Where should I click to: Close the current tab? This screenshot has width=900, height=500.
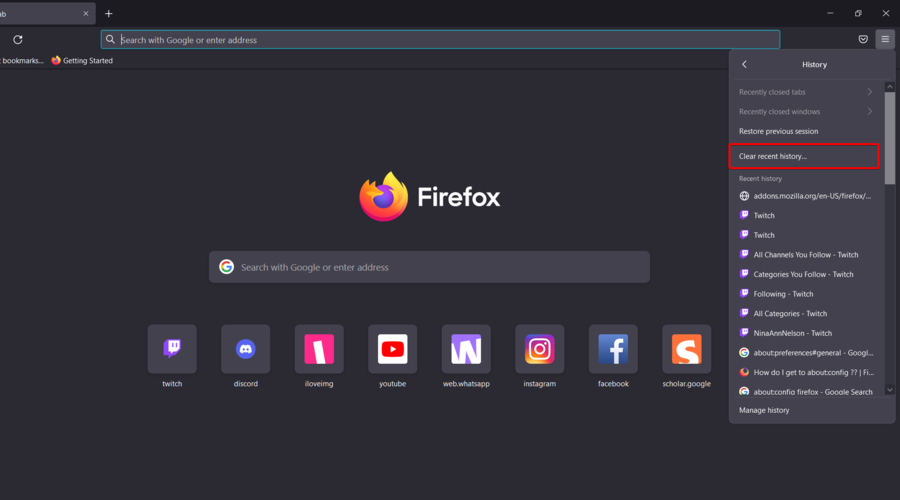tap(86, 13)
